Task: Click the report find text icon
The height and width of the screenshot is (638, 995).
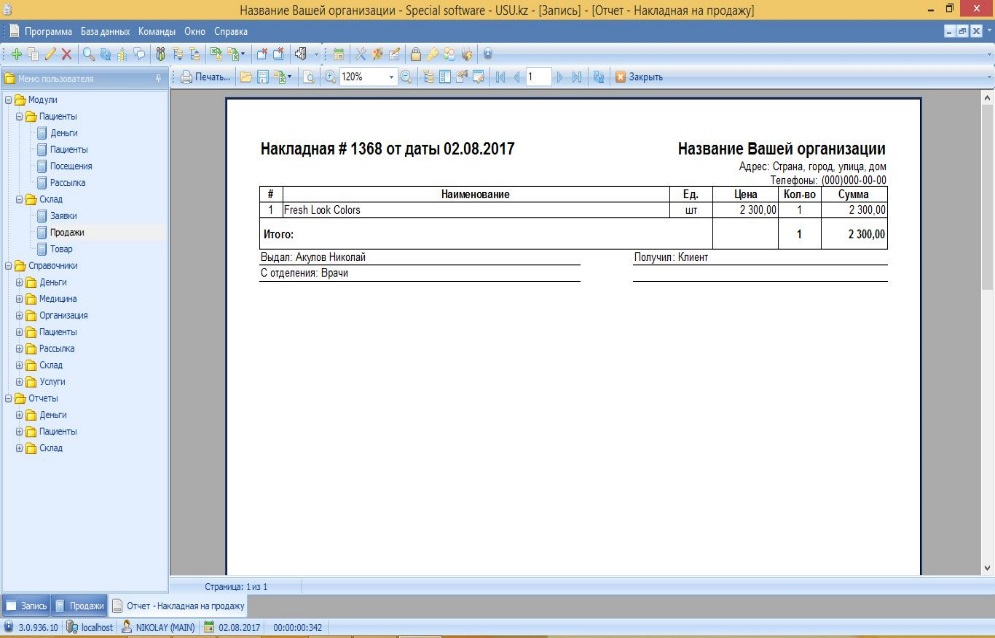Action: click(x=308, y=77)
